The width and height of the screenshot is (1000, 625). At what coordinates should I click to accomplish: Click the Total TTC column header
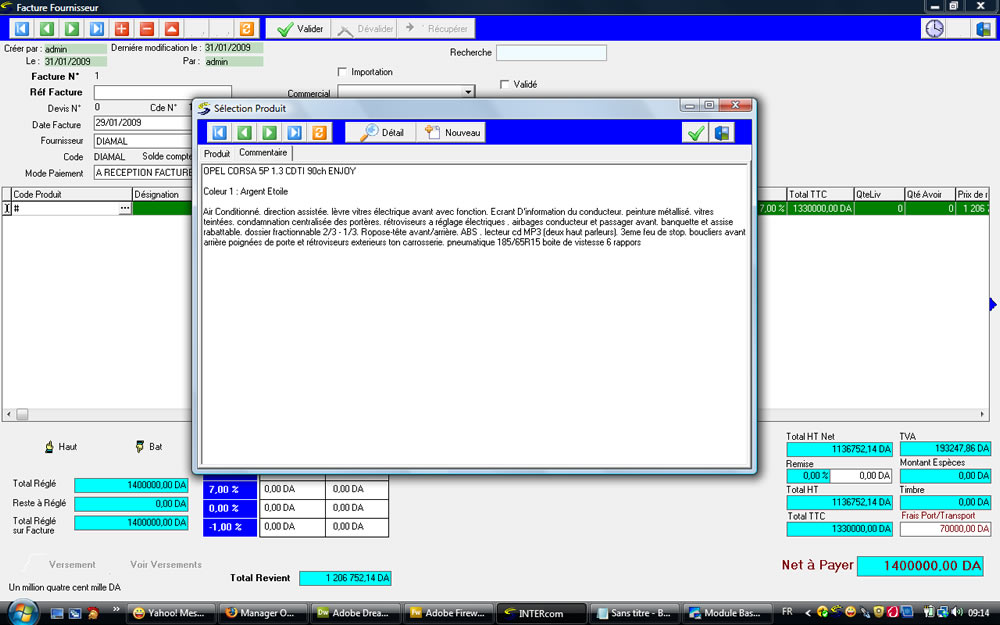[820, 194]
